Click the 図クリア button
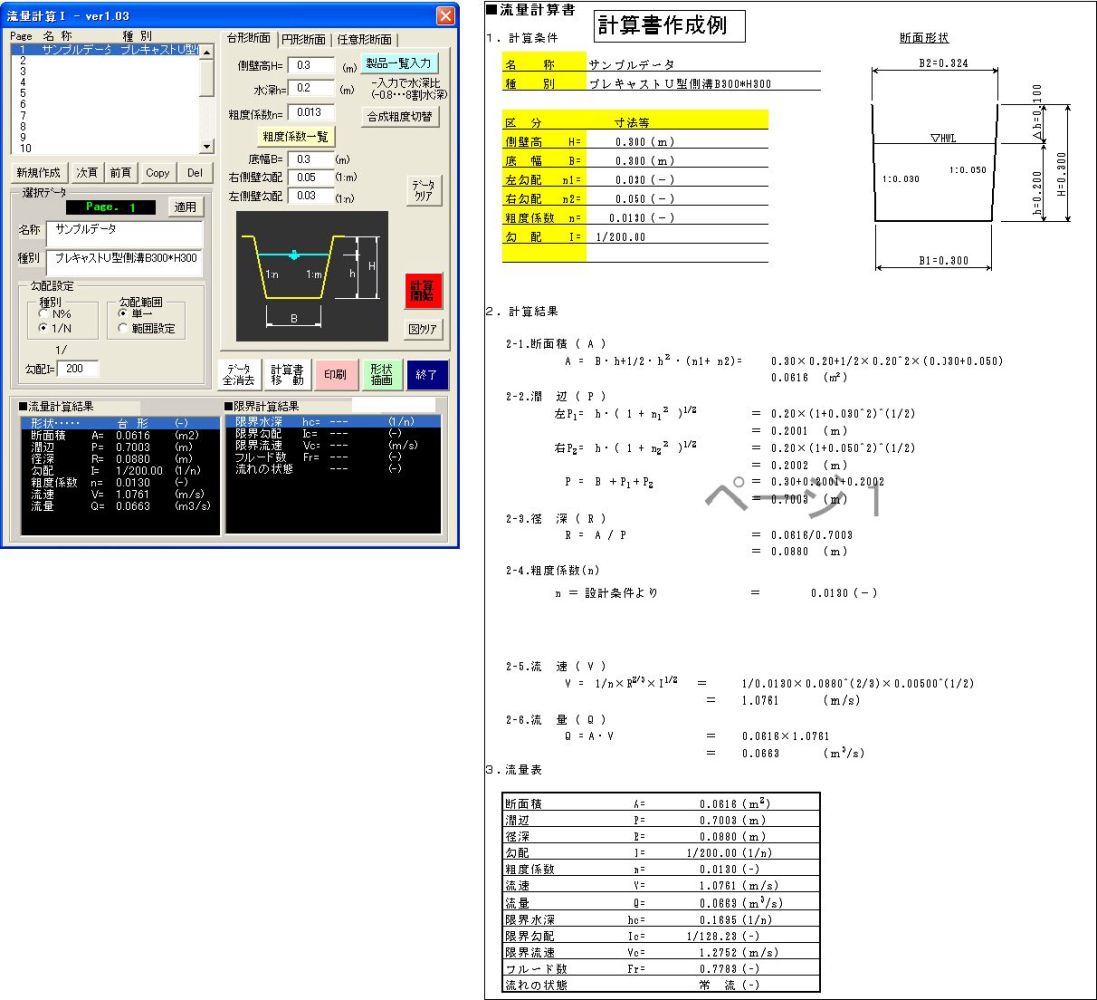Viewport: 1097px width, 1000px height. tap(423, 329)
